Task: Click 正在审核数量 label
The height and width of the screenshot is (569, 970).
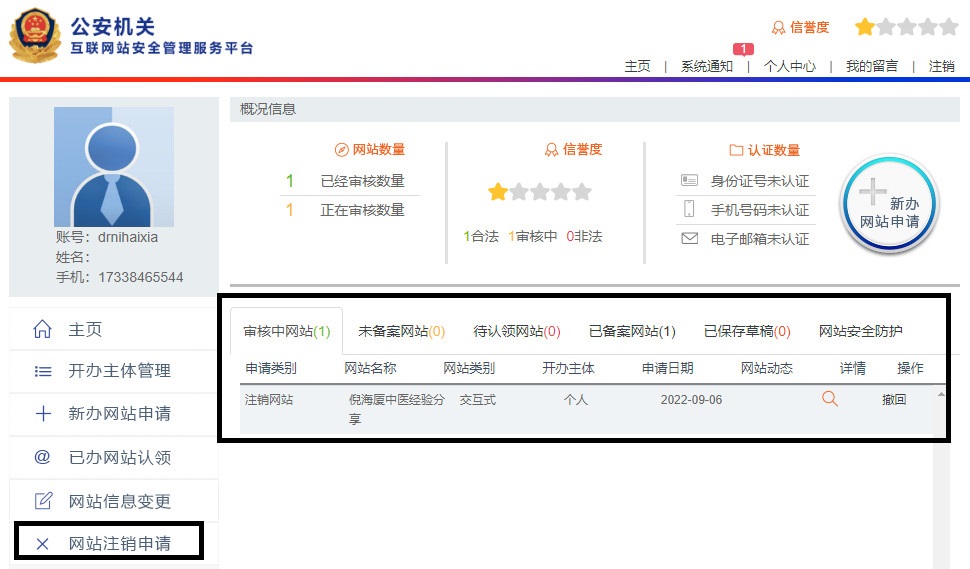Action: coord(362,210)
